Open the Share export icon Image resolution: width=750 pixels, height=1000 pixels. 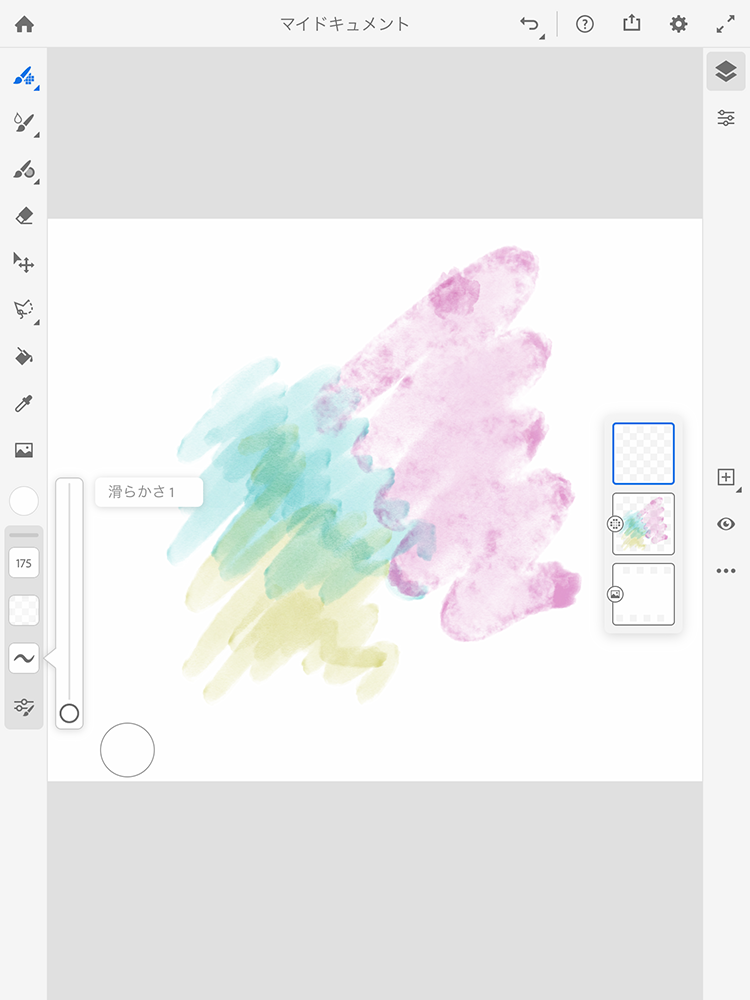tap(631, 24)
